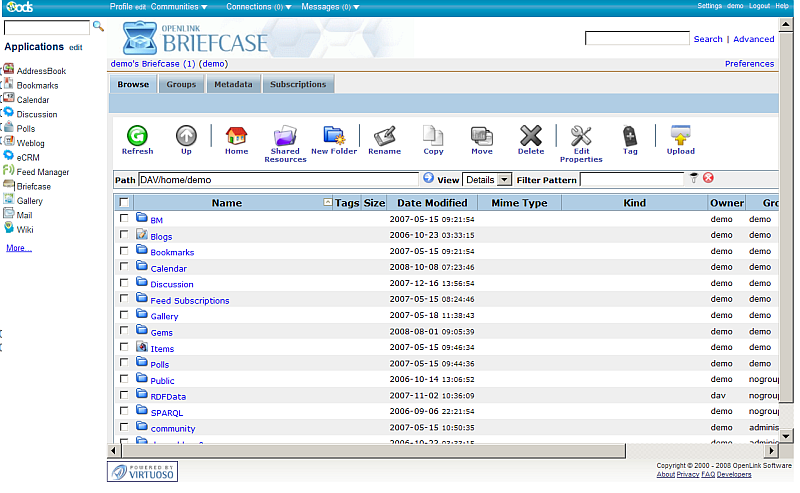800x493 pixels.
Task: Open the Edit Properties tool
Action: (581, 136)
